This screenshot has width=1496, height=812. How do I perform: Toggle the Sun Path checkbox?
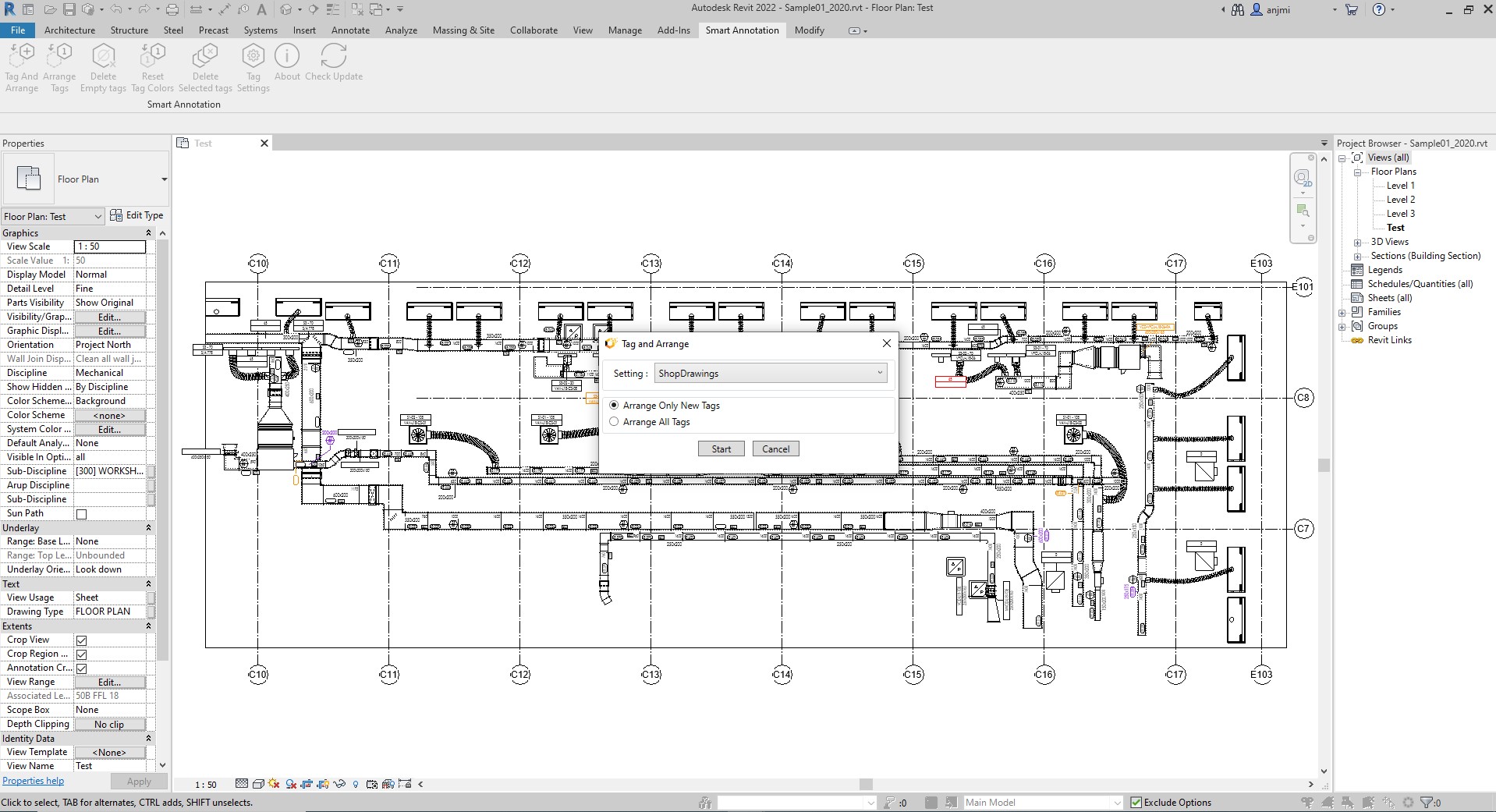pyautogui.click(x=81, y=514)
